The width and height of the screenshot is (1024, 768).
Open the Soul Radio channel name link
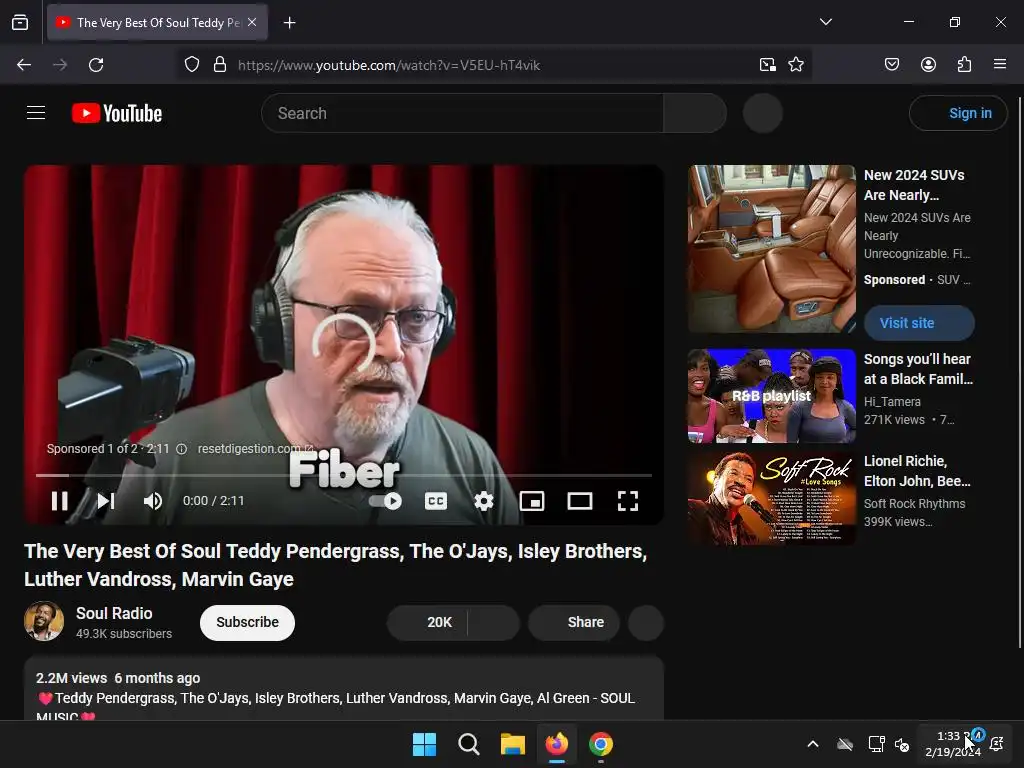pyautogui.click(x=114, y=613)
